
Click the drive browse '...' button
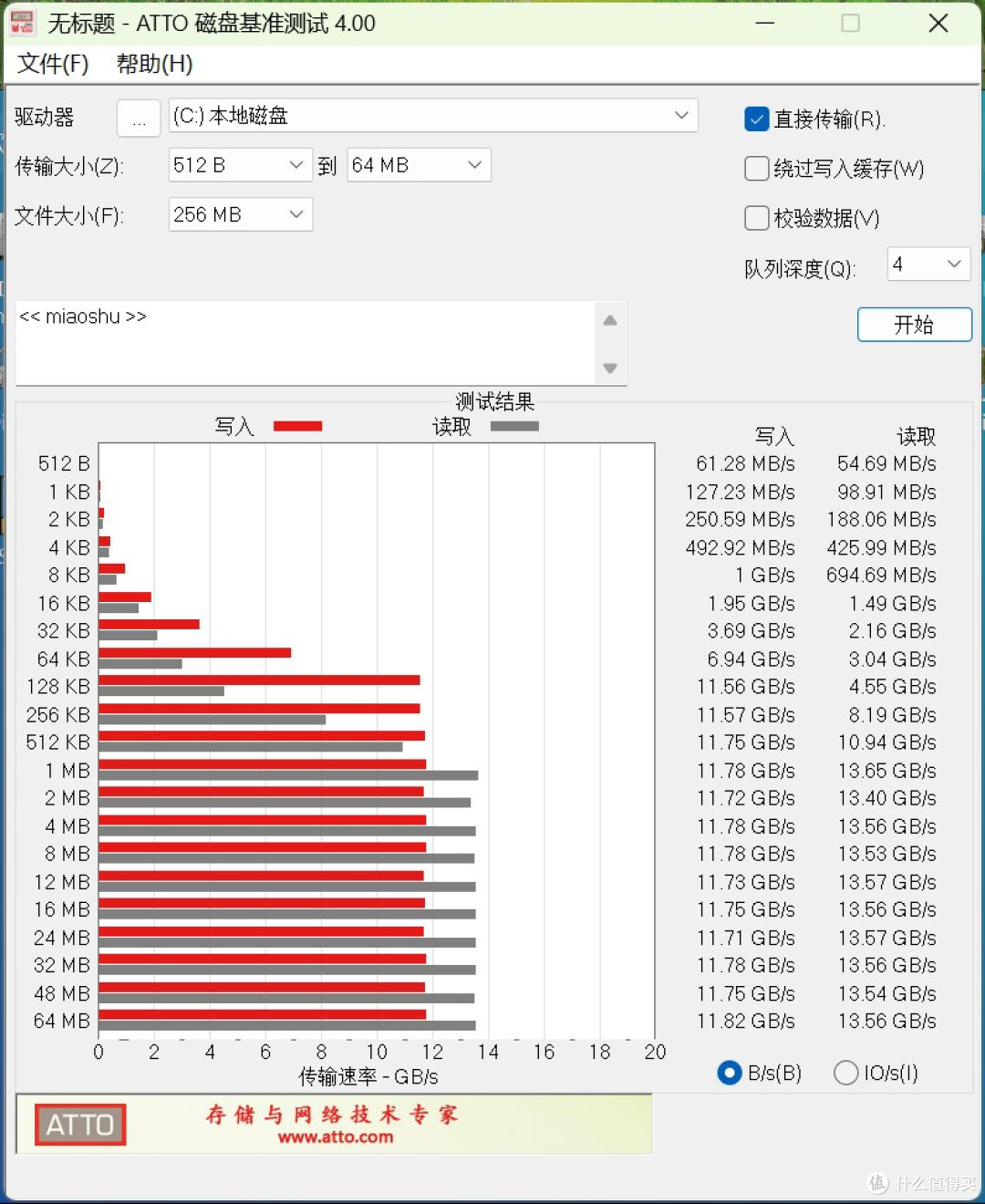[139, 118]
